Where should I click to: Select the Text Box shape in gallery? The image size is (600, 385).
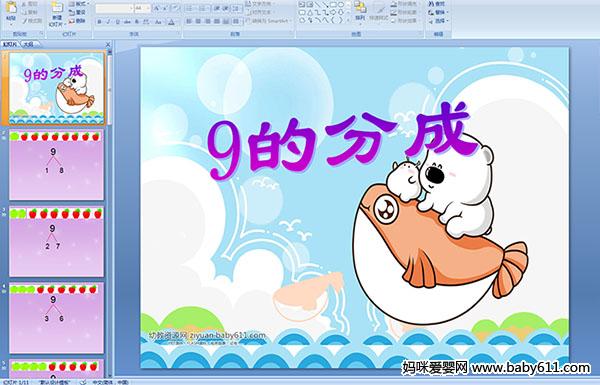pyautogui.click(x=302, y=5)
